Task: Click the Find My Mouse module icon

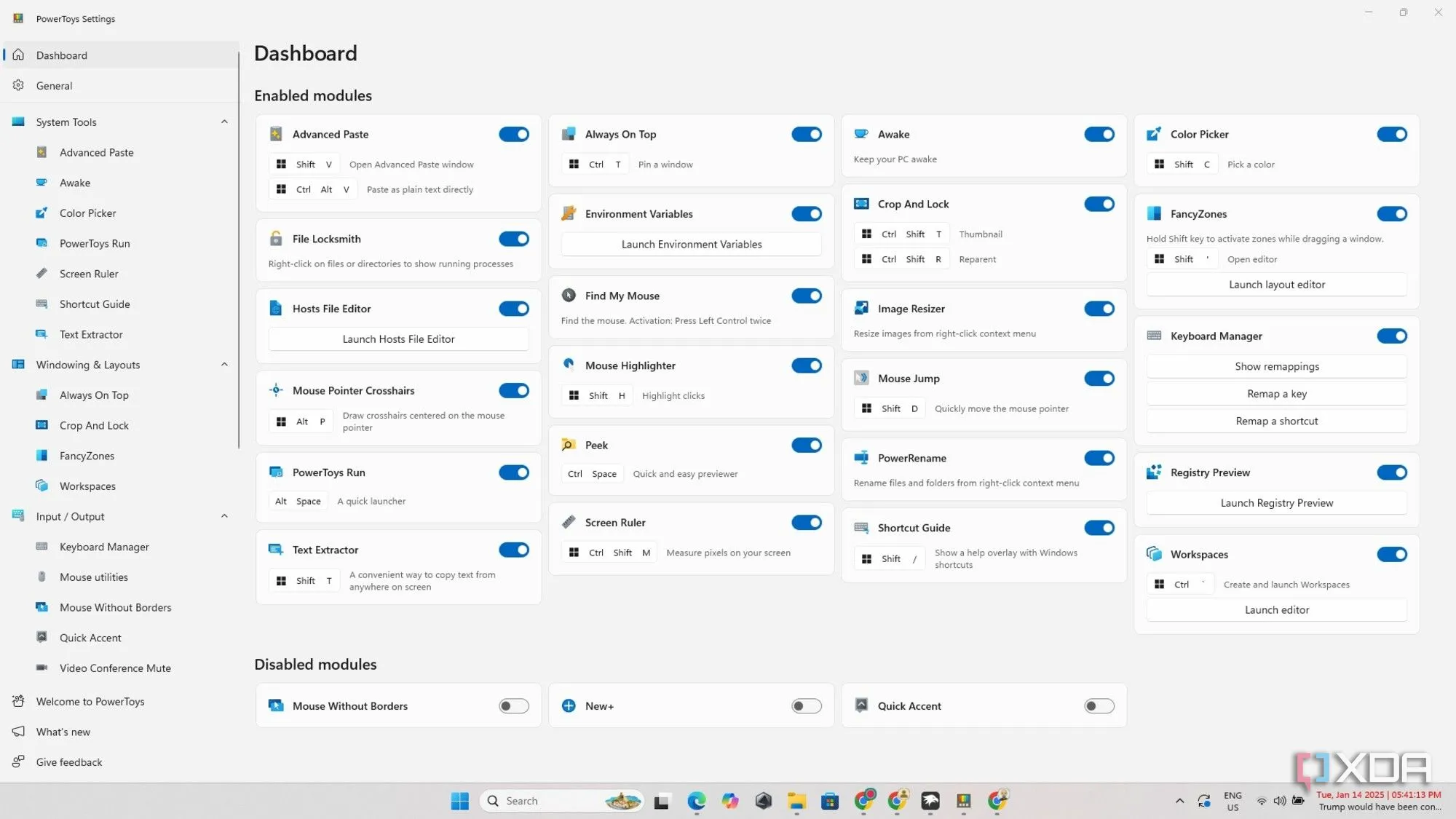Action: pyautogui.click(x=569, y=296)
